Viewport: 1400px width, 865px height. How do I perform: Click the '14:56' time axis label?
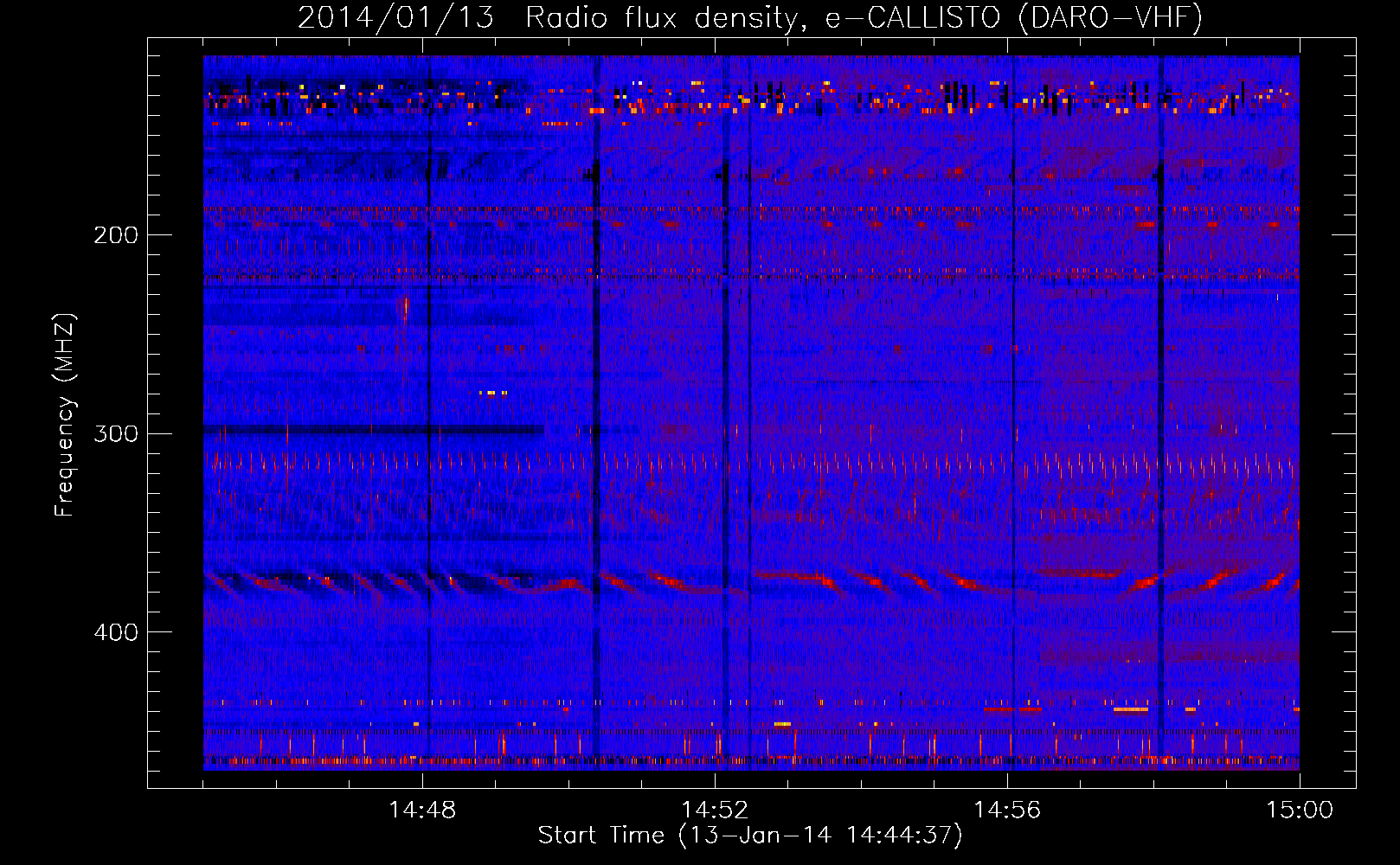click(x=1007, y=811)
